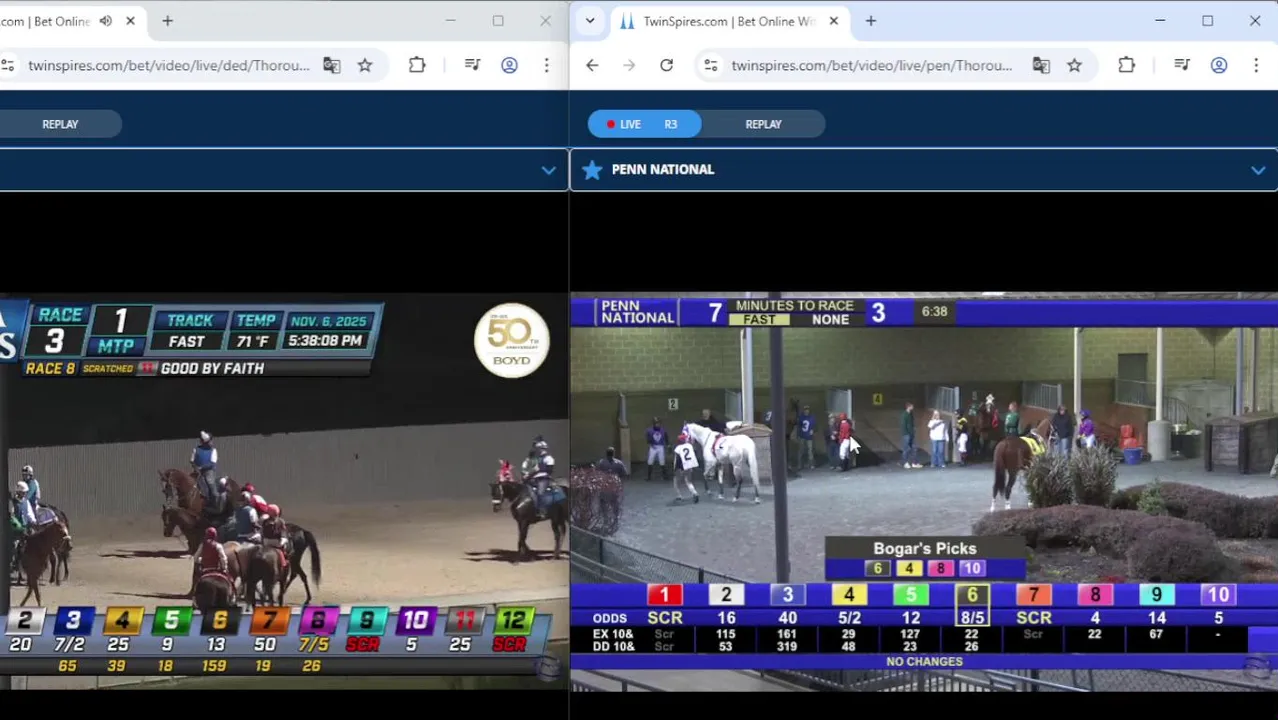Go forward in right browser window
Screen dimensions: 1278x720
pos(629,65)
